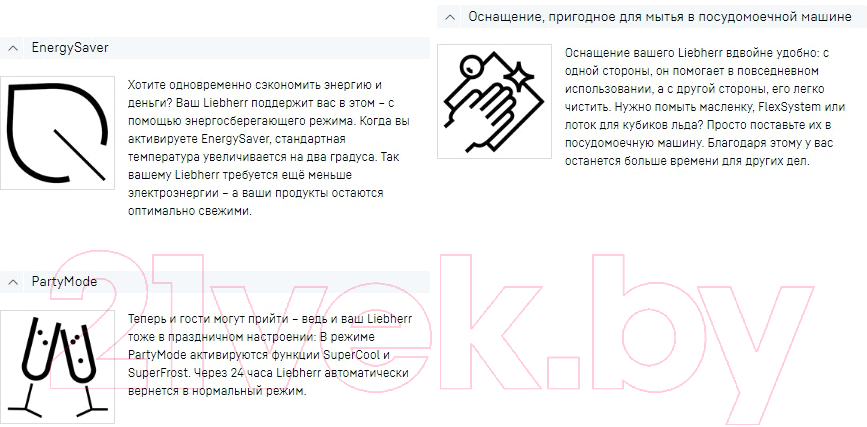
Task: Click the paragraph starting 'Хотите одновременно сэкономить'
Action: pos(269,148)
